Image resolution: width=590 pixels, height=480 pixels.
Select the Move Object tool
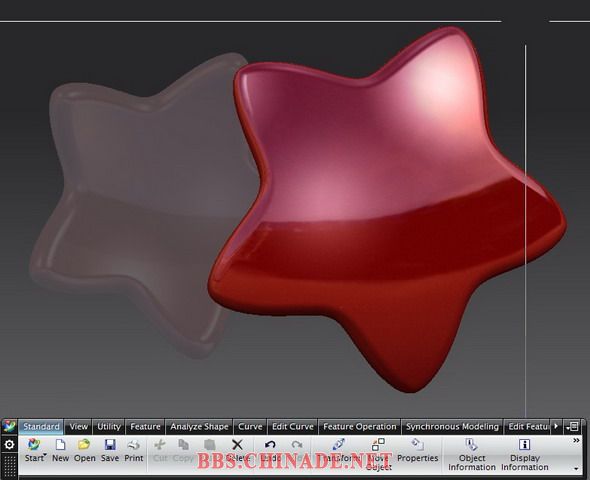(378, 444)
